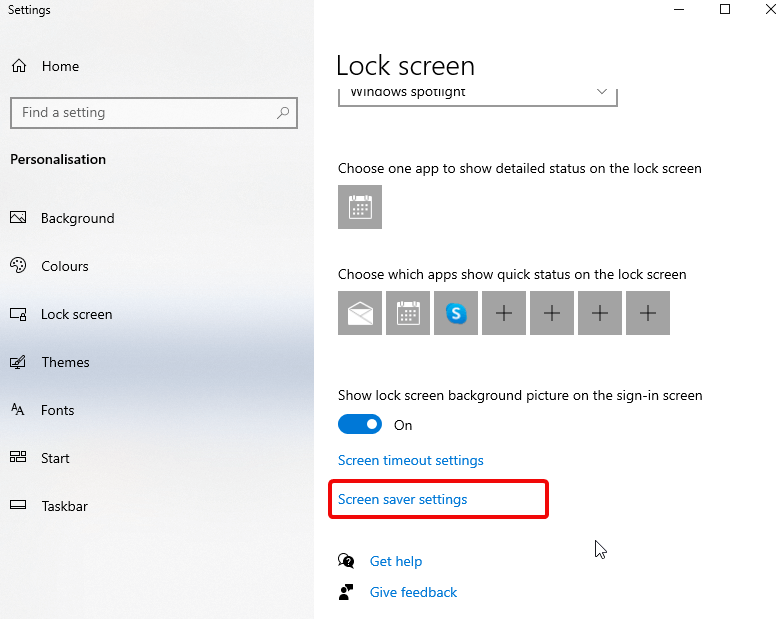Image resolution: width=783 pixels, height=619 pixels.
Task: Open Screen timeout settings link
Action: (410, 460)
